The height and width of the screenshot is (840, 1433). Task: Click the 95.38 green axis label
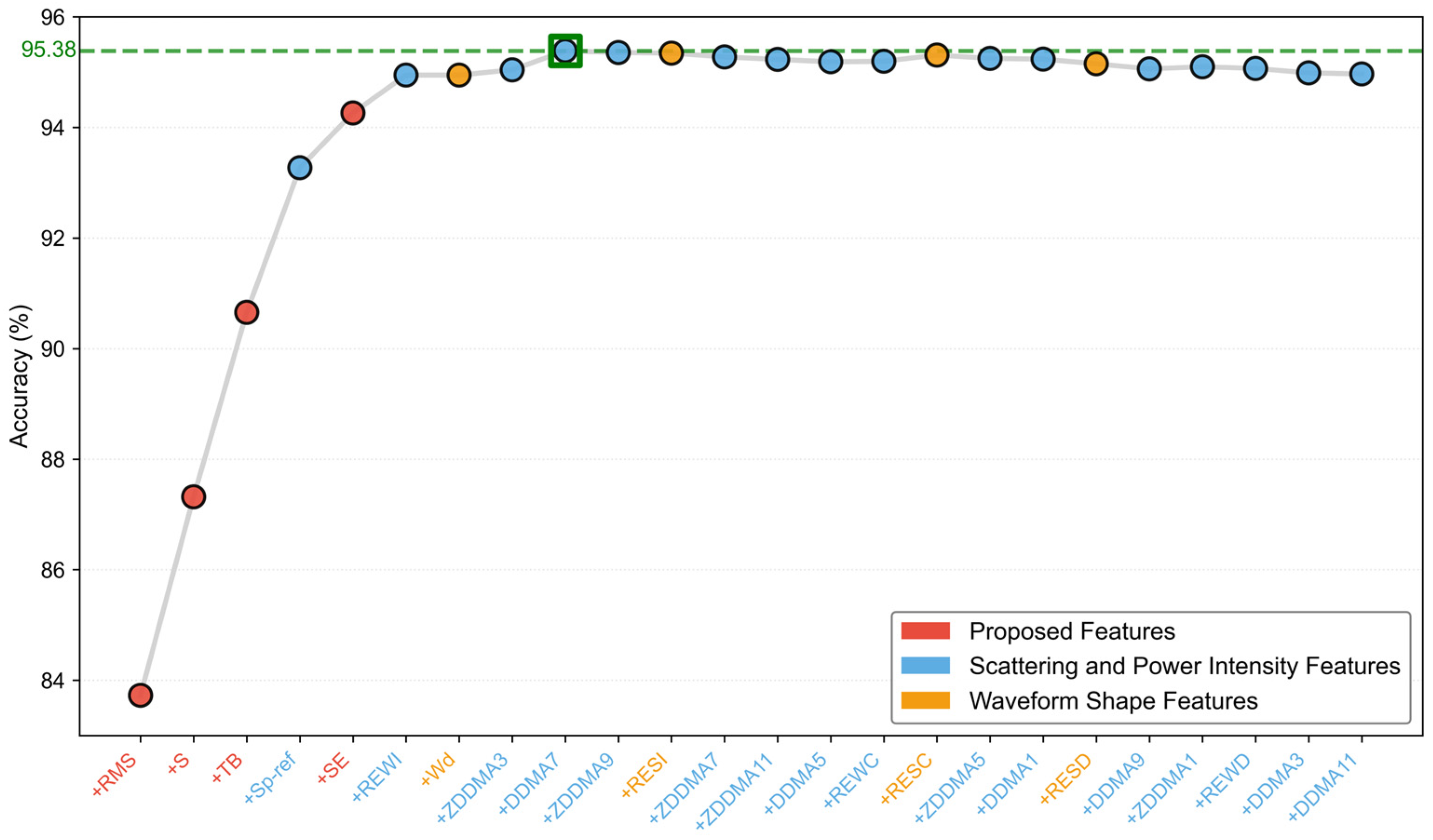(49, 50)
